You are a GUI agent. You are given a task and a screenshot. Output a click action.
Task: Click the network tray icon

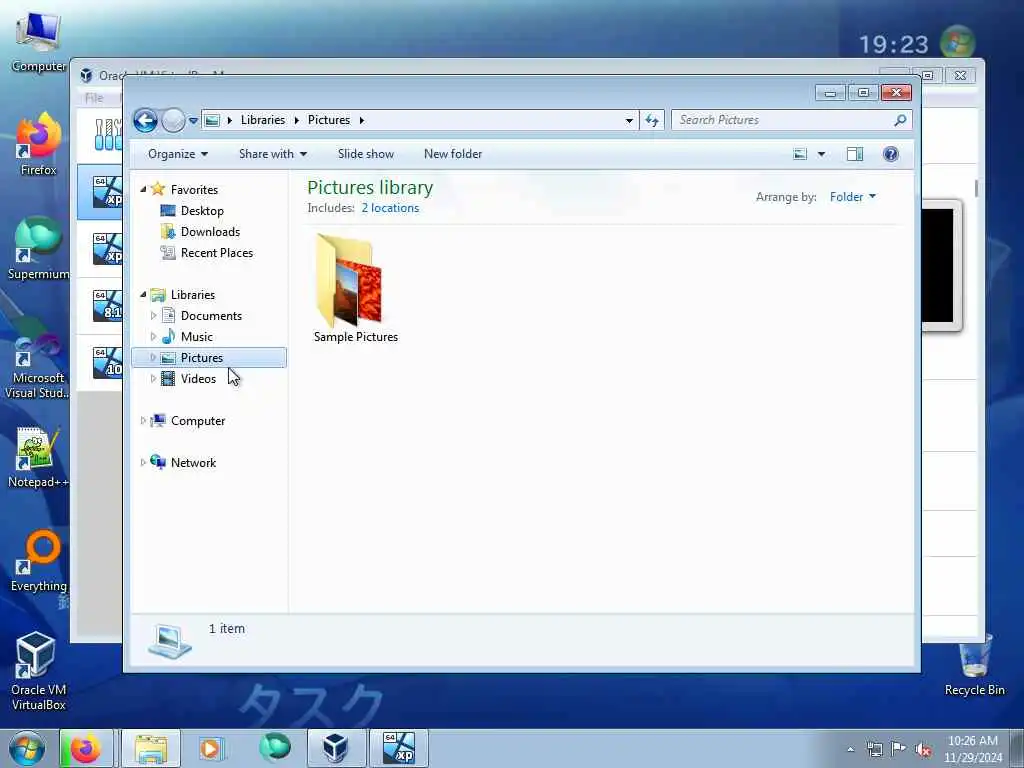point(874,749)
